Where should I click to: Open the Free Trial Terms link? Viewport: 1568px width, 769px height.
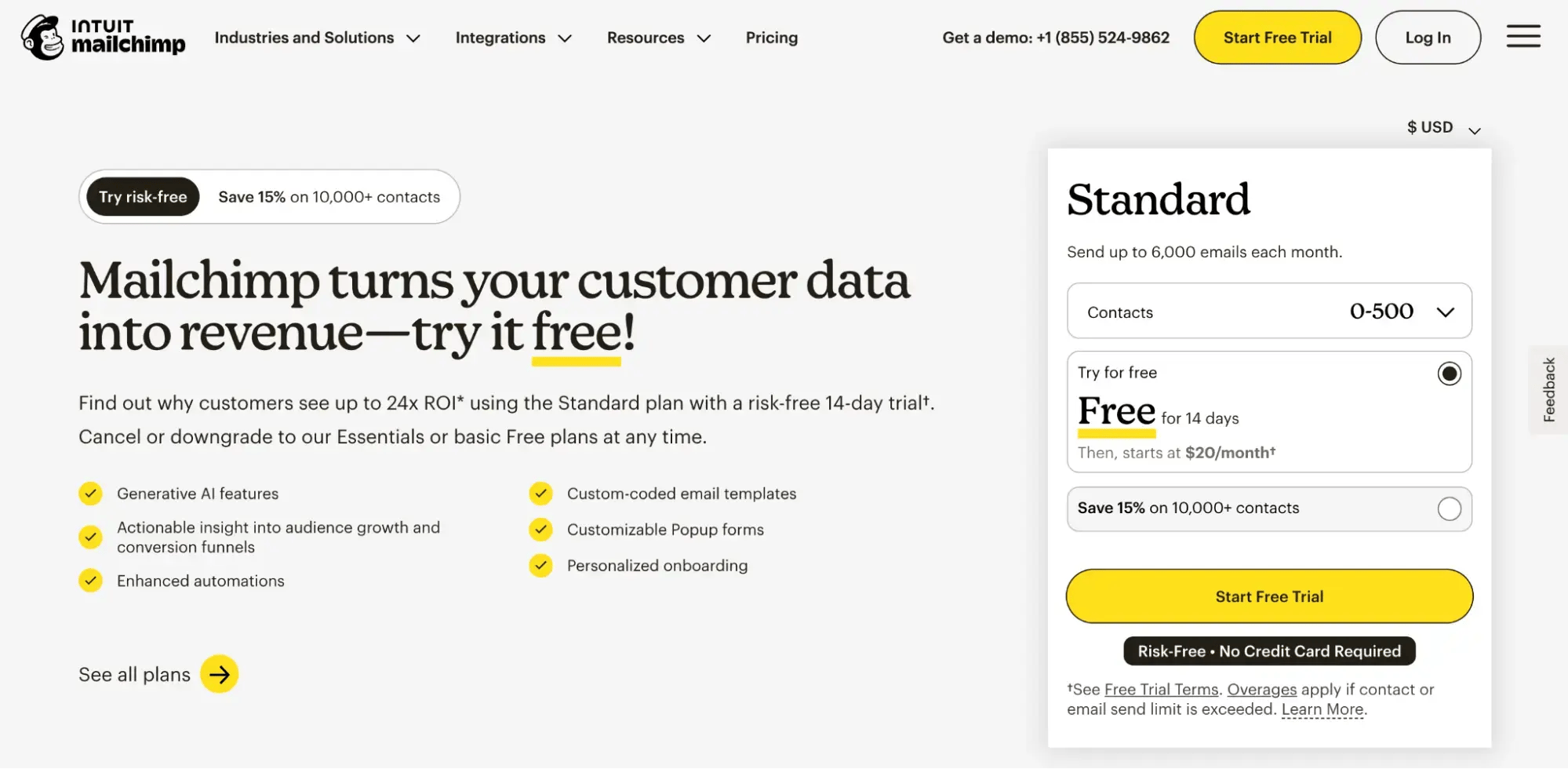pyautogui.click(x=1160, y=689)
